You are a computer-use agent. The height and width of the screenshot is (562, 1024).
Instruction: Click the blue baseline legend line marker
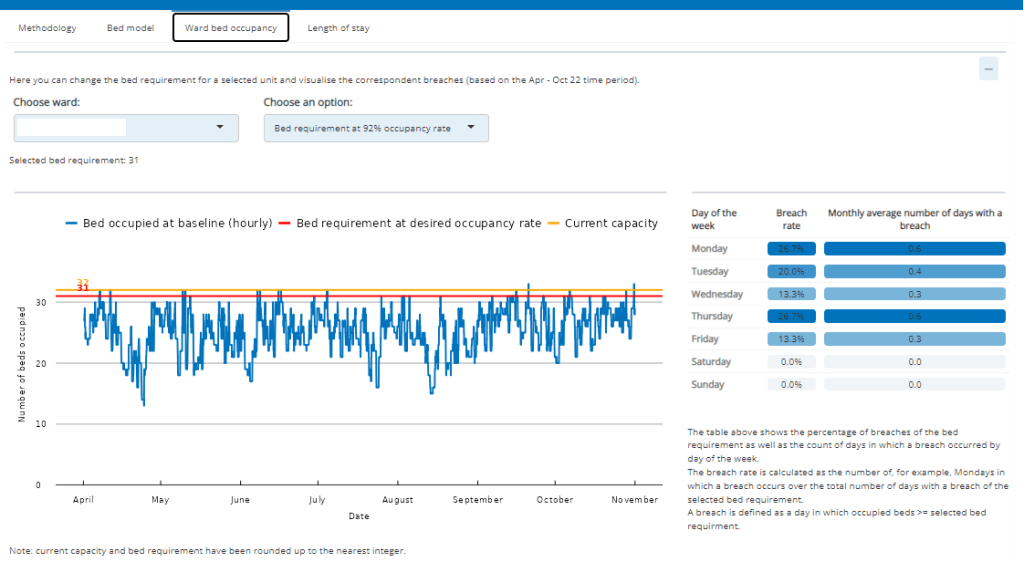[x=72, y=223]
